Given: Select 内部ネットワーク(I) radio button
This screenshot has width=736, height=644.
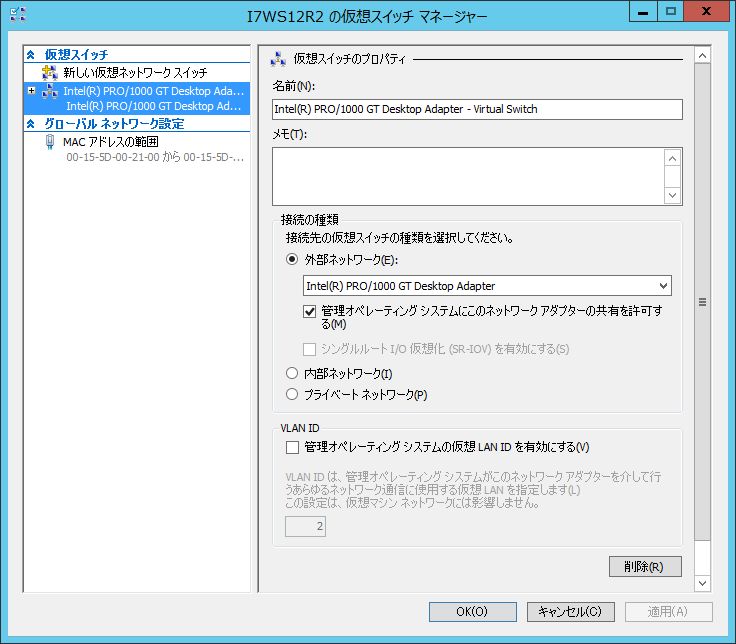Looking at the screenshot, I should click(292, 374).
